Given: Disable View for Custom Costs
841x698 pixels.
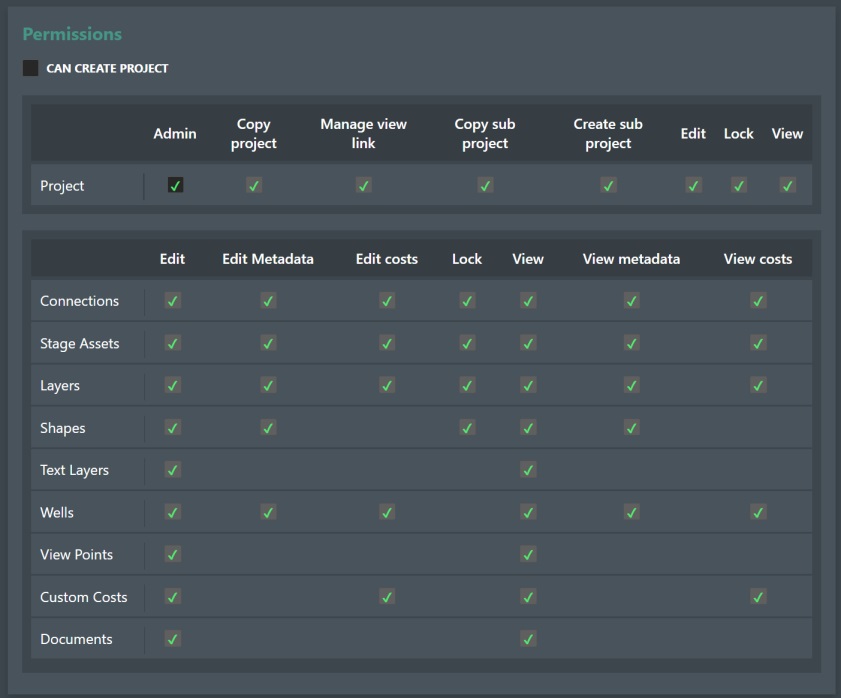Looking at the screenshot, I should 528,597.
